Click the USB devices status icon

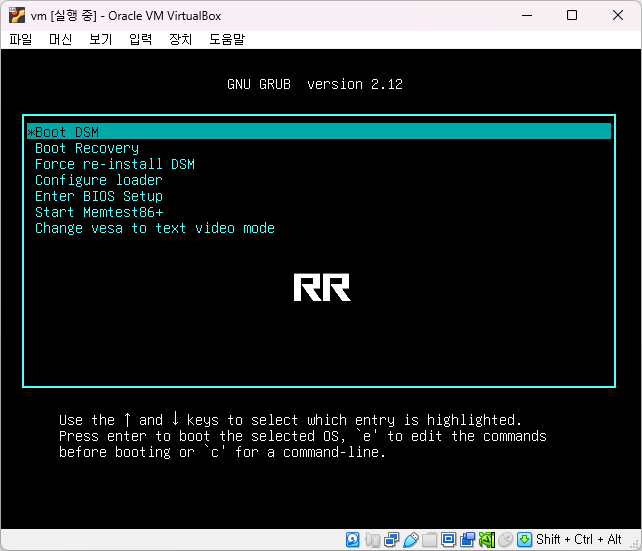(411, 540)
